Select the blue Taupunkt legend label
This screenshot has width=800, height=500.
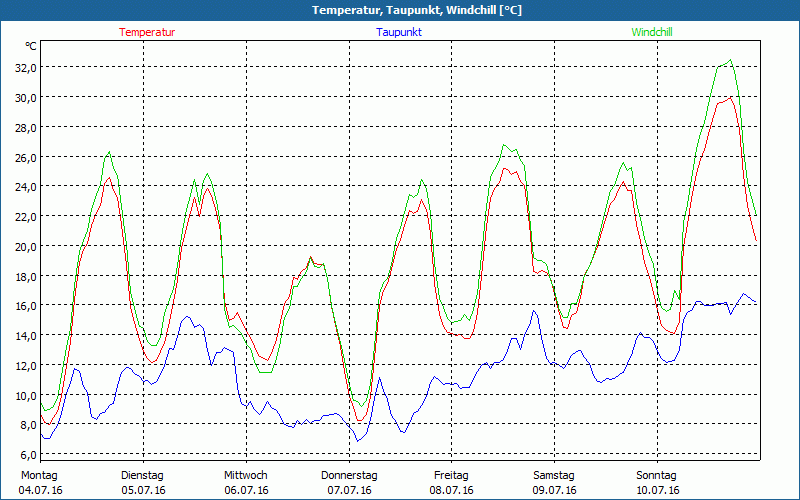point(399,32)
